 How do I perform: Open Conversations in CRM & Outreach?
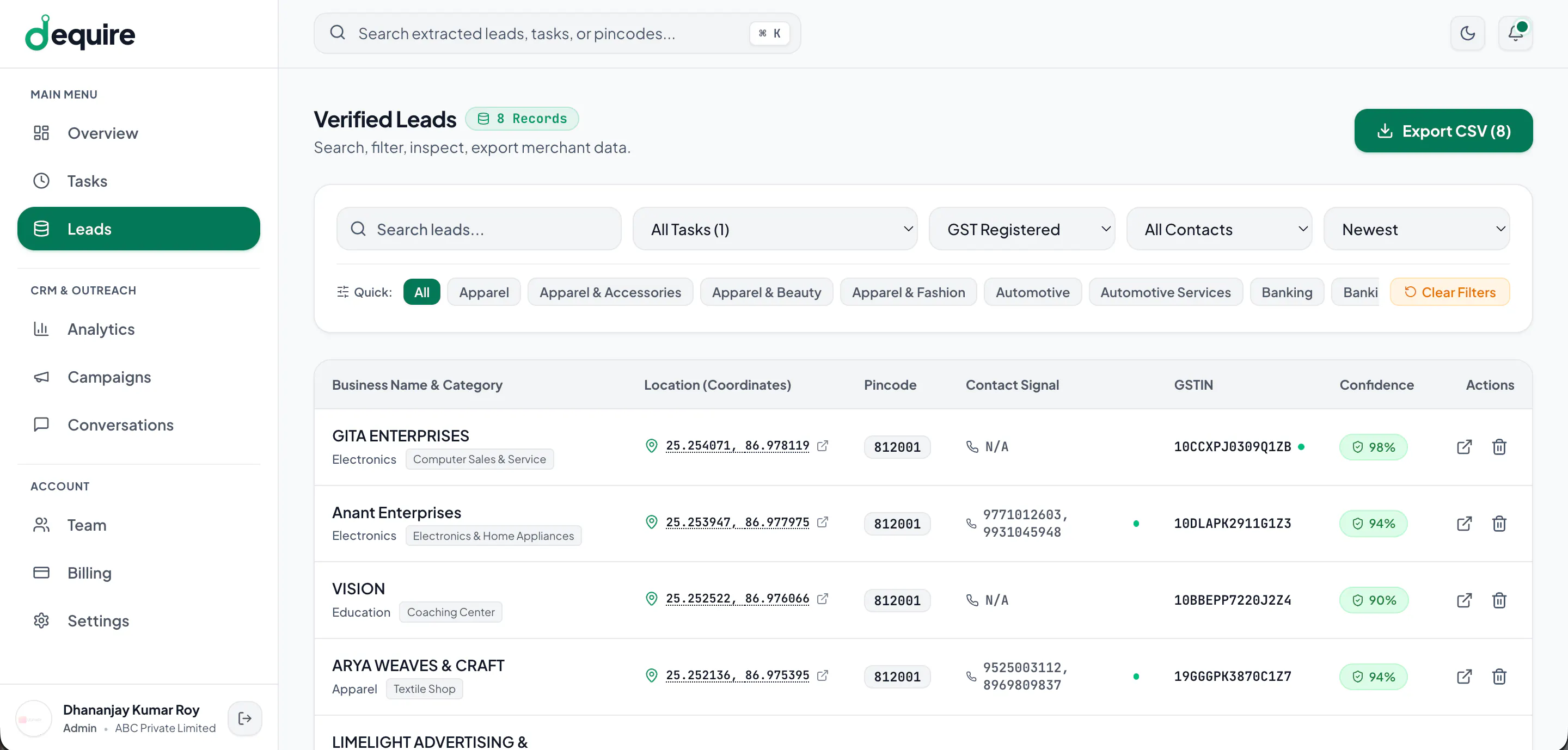139,425
